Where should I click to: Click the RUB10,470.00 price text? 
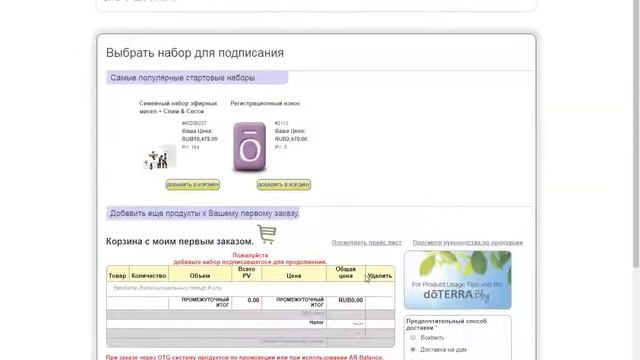(200, 139)
